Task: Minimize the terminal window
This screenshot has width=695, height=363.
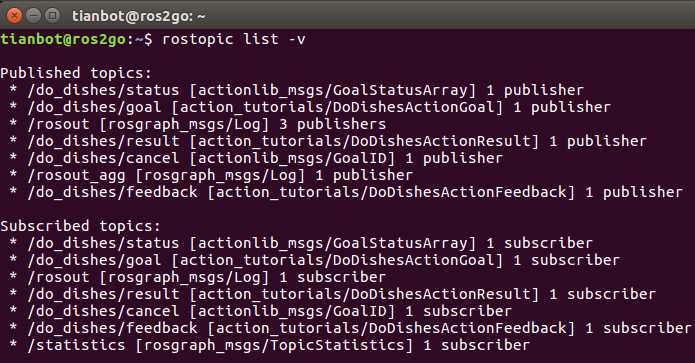Action: tap(34, 16)
